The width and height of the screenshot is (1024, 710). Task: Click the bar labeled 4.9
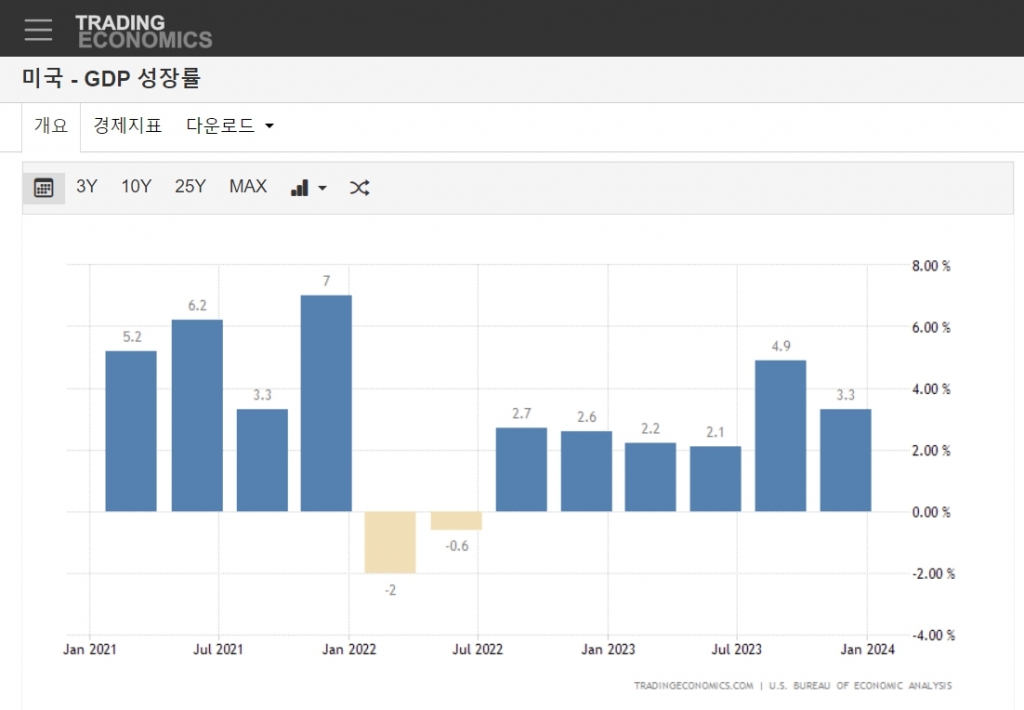(780, 436)
